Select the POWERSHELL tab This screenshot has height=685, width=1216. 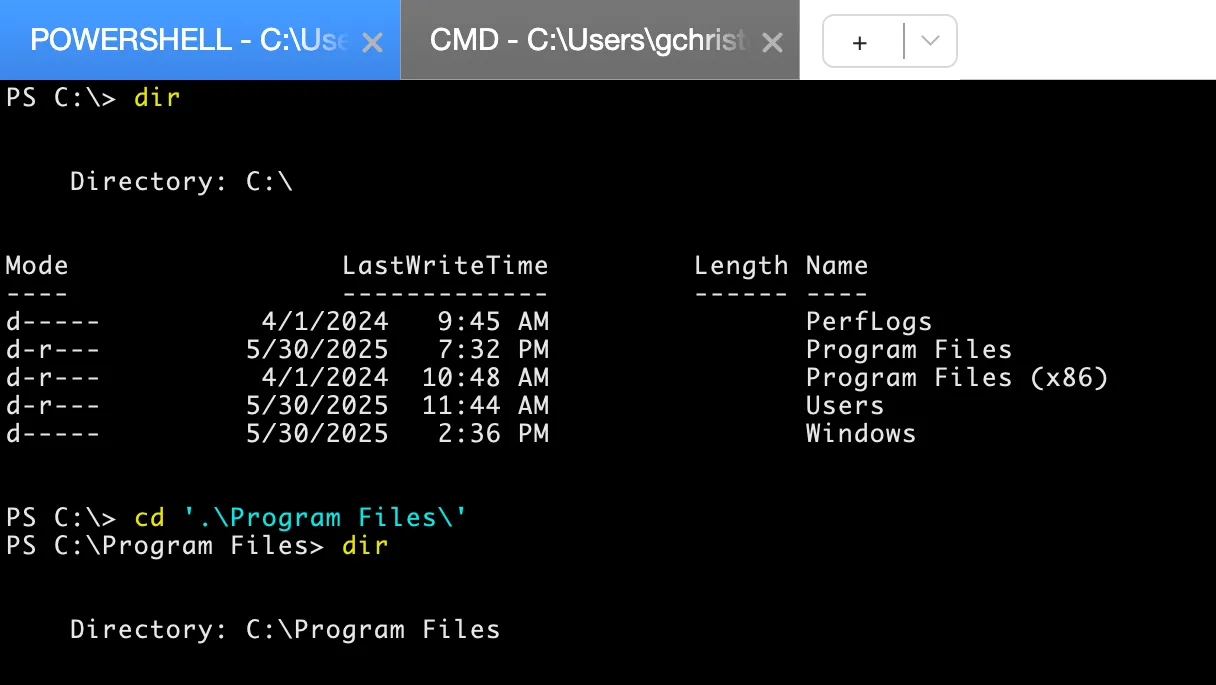tap(160, 40)
